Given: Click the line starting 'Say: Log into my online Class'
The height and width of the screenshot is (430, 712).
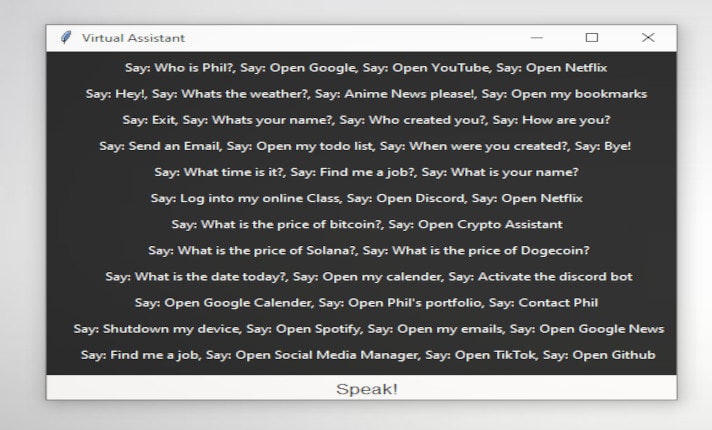Looking at the screenshot, I should tap(366, 198).
